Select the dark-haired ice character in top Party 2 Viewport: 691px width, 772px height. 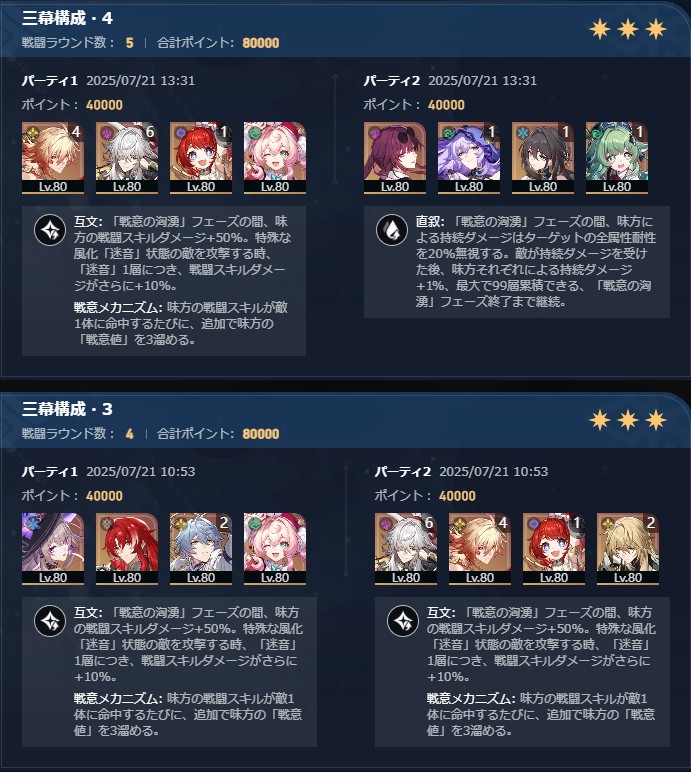click(543, 158)
